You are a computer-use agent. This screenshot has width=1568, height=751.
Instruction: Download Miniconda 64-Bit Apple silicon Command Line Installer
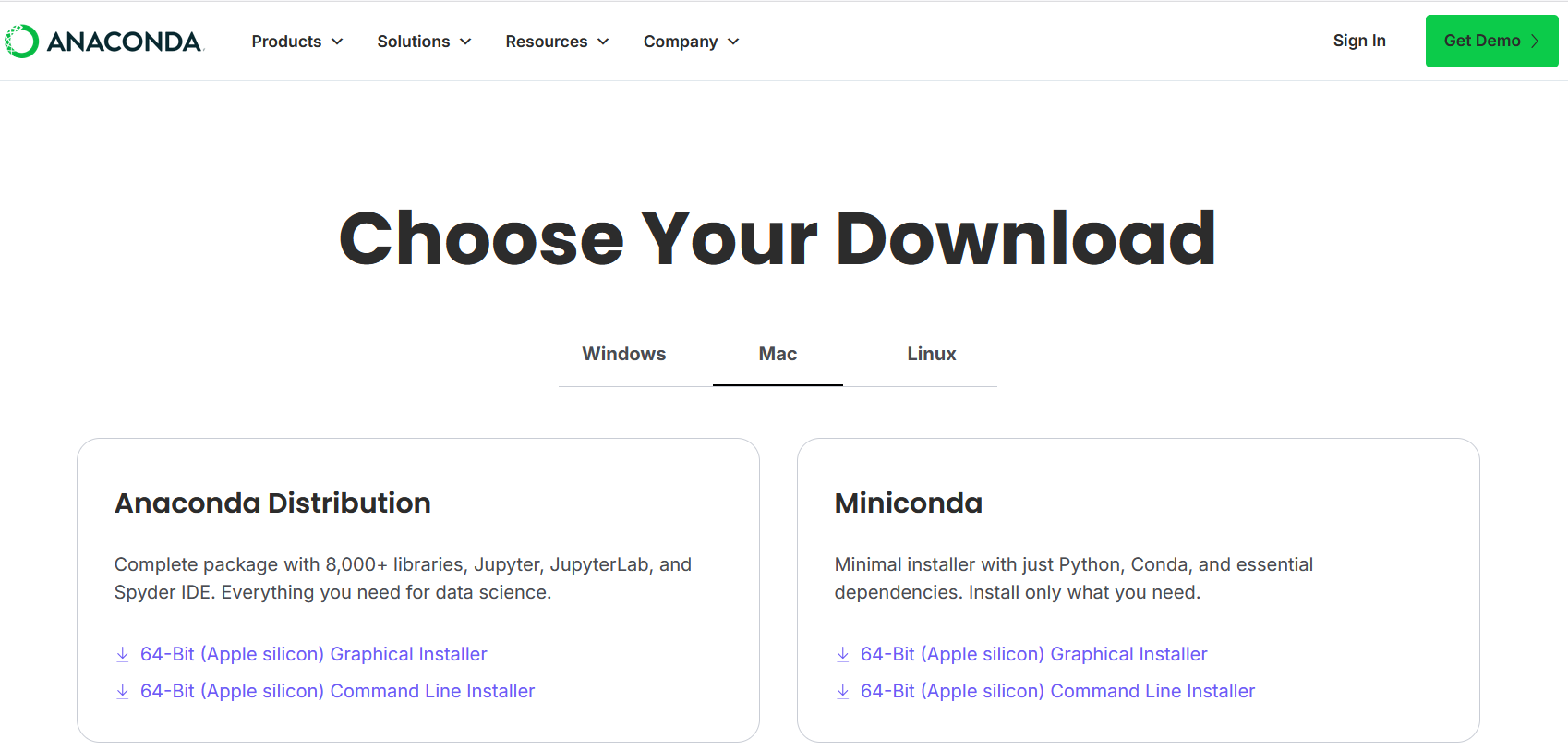1057,691
